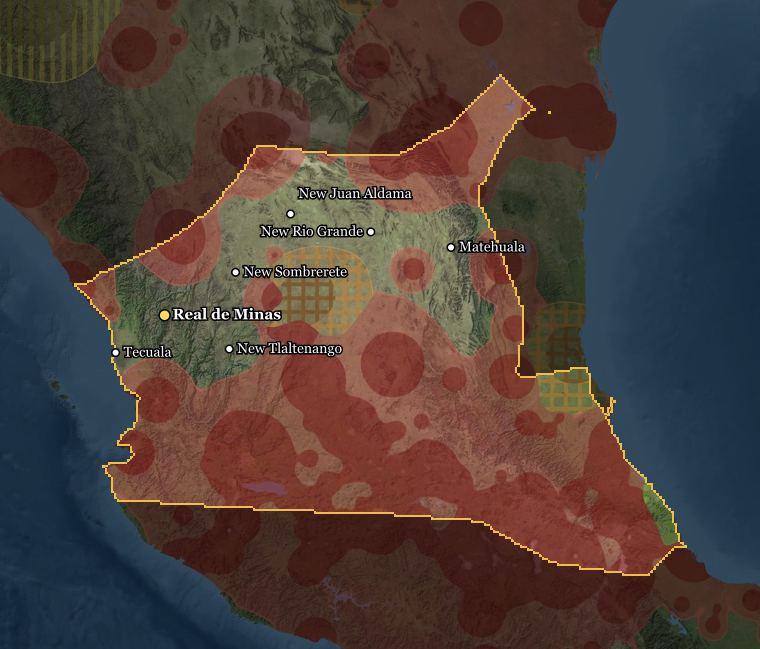Select the New Tlaltenango label
Viewport: 760px width, 649px height.
289,348
